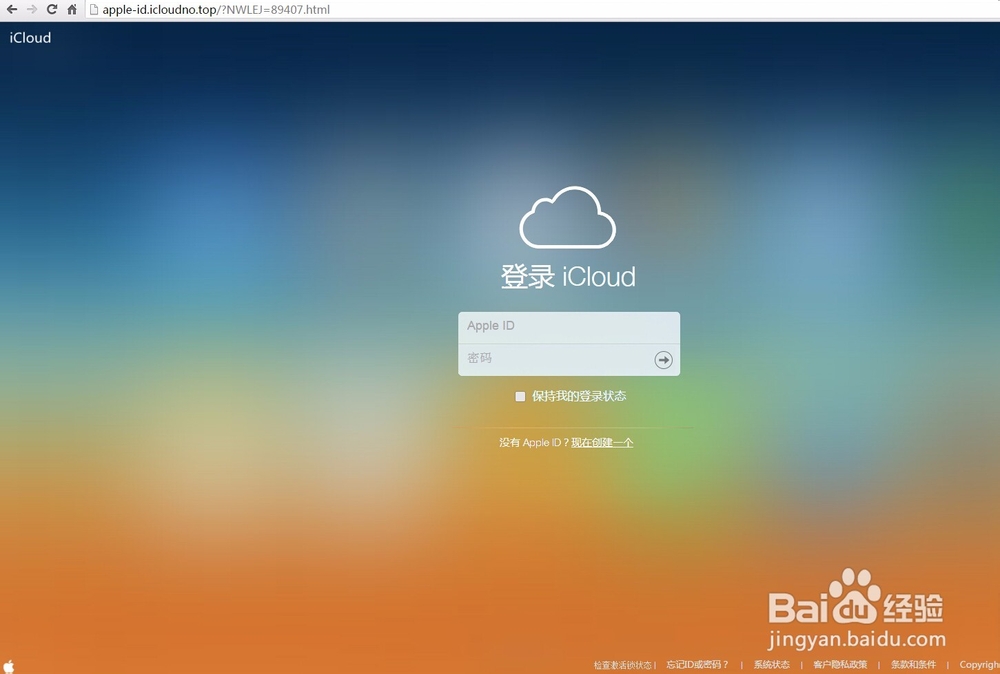Viewport: 1000px width, 674px height.
Task: Submit login with the arrow button
Action: (663, 360)
